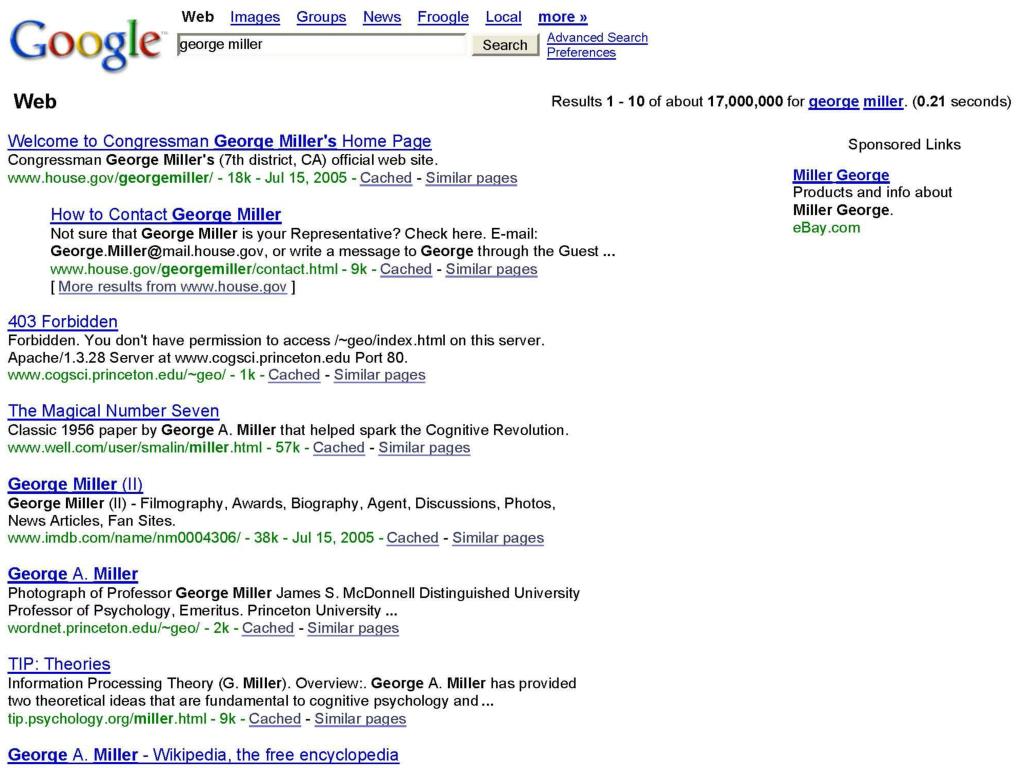Open Similar pages for tip.psychology.org result
This screenshot has height=768, width=1024.
[x=360, y=719]
